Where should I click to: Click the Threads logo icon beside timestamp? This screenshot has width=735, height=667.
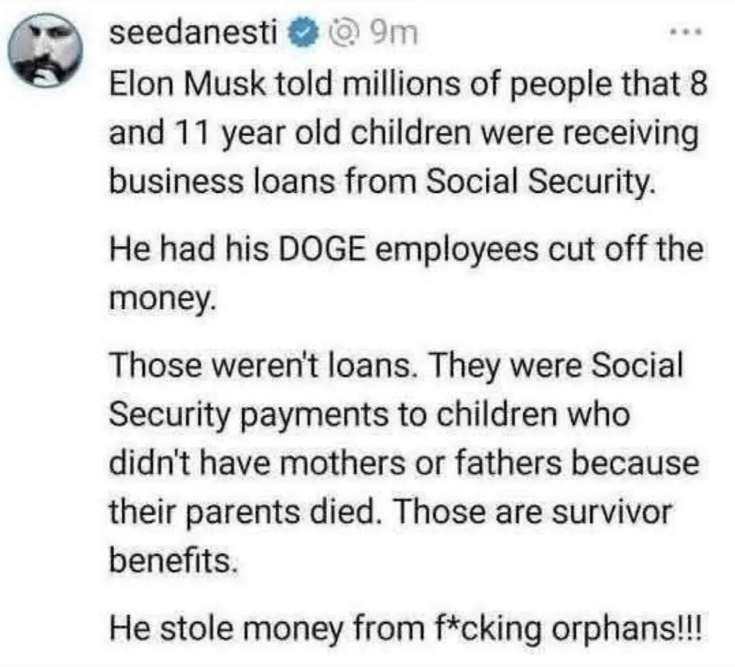click(x=344, y=34)
